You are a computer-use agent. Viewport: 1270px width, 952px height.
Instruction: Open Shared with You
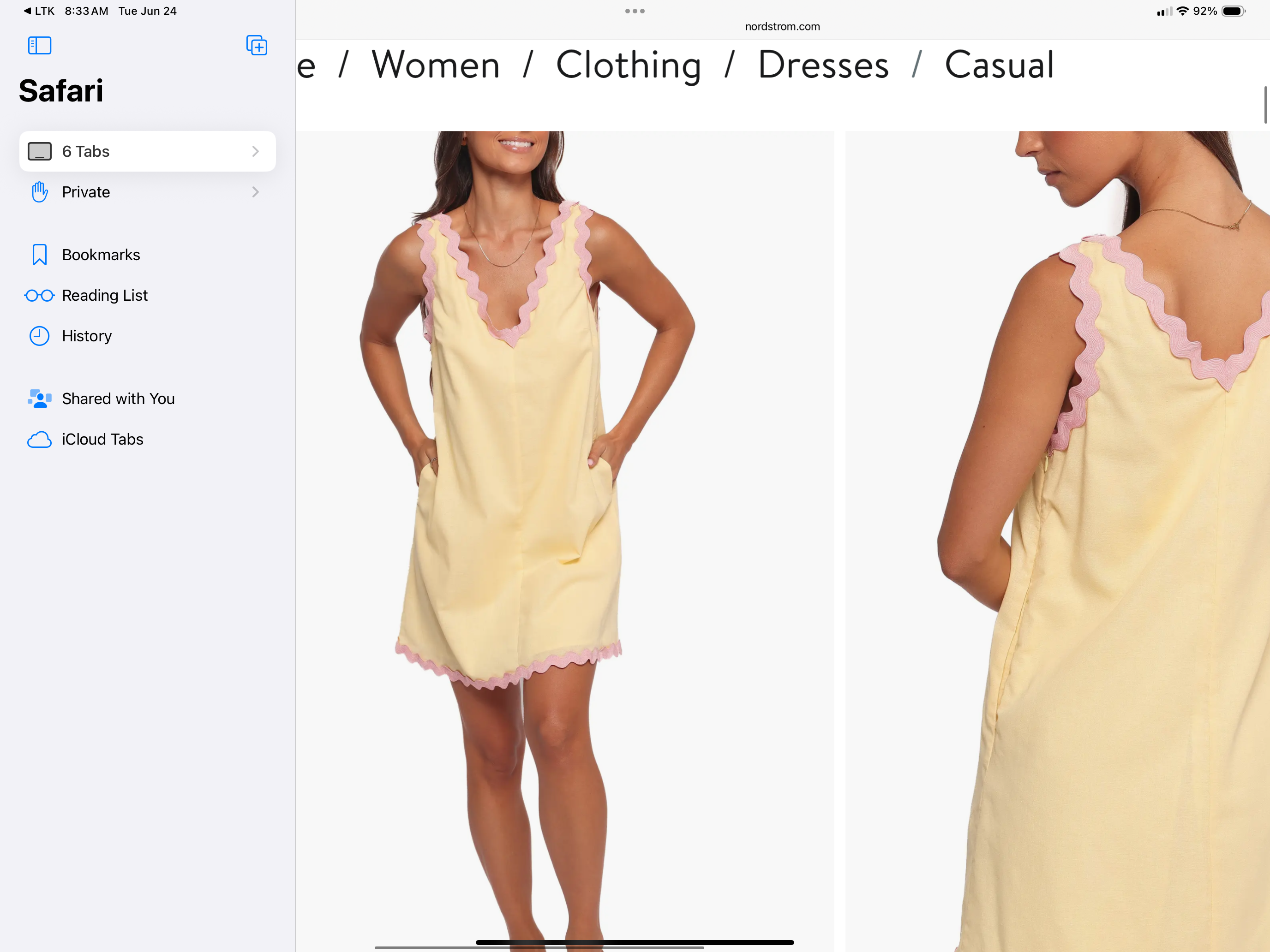[x=148, y=399]
